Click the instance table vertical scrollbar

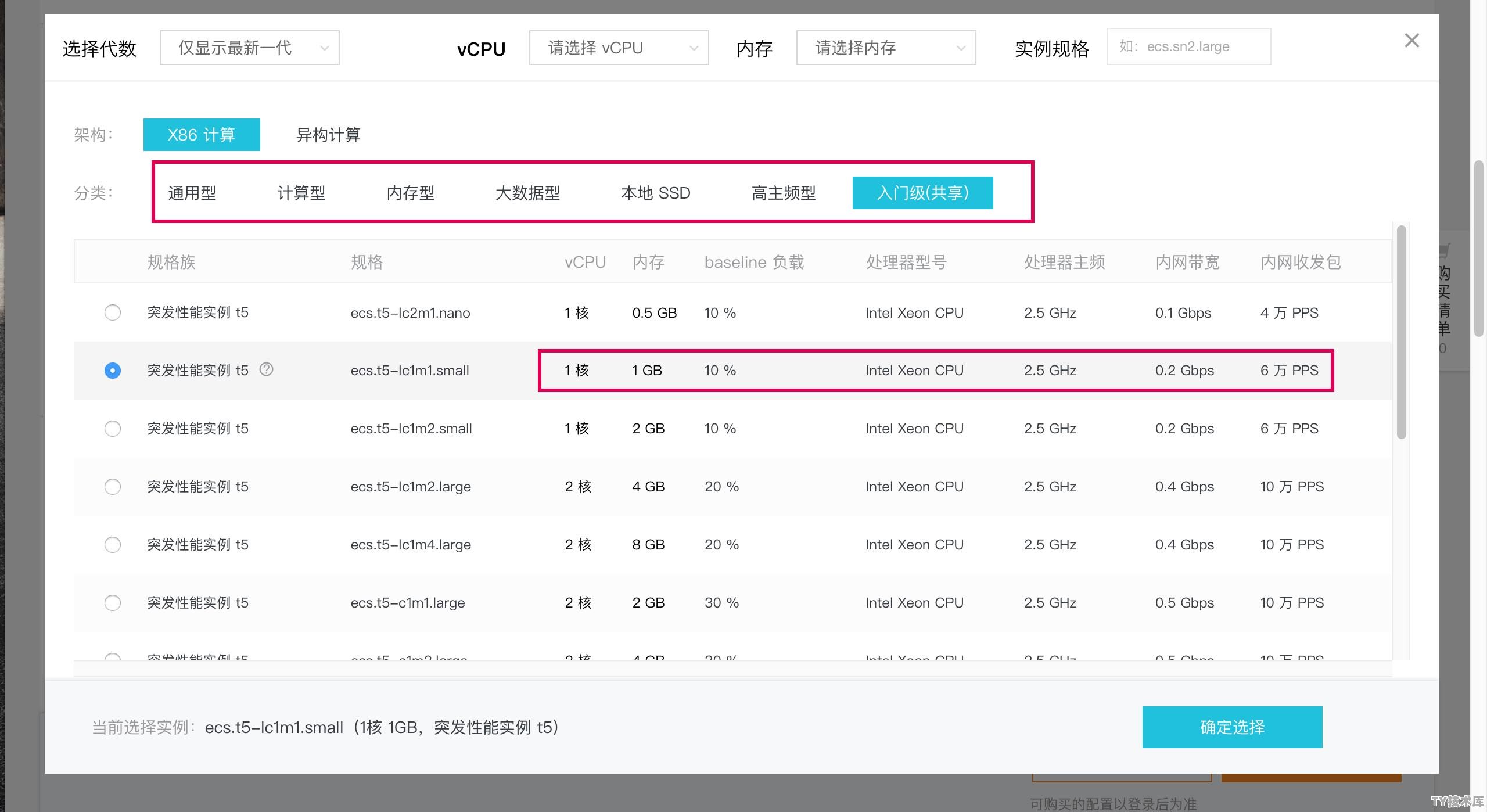1402,332
